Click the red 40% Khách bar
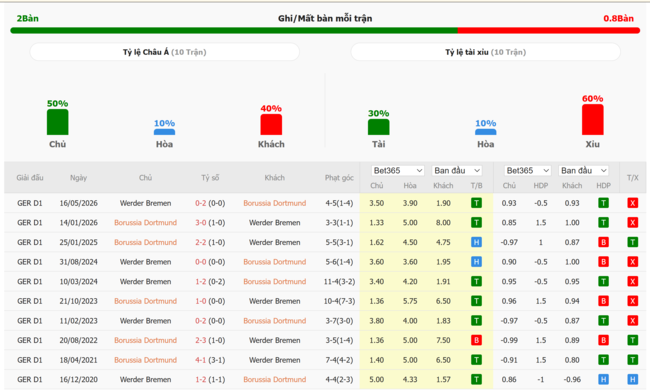Screen dimensions: 650x391 271,124
